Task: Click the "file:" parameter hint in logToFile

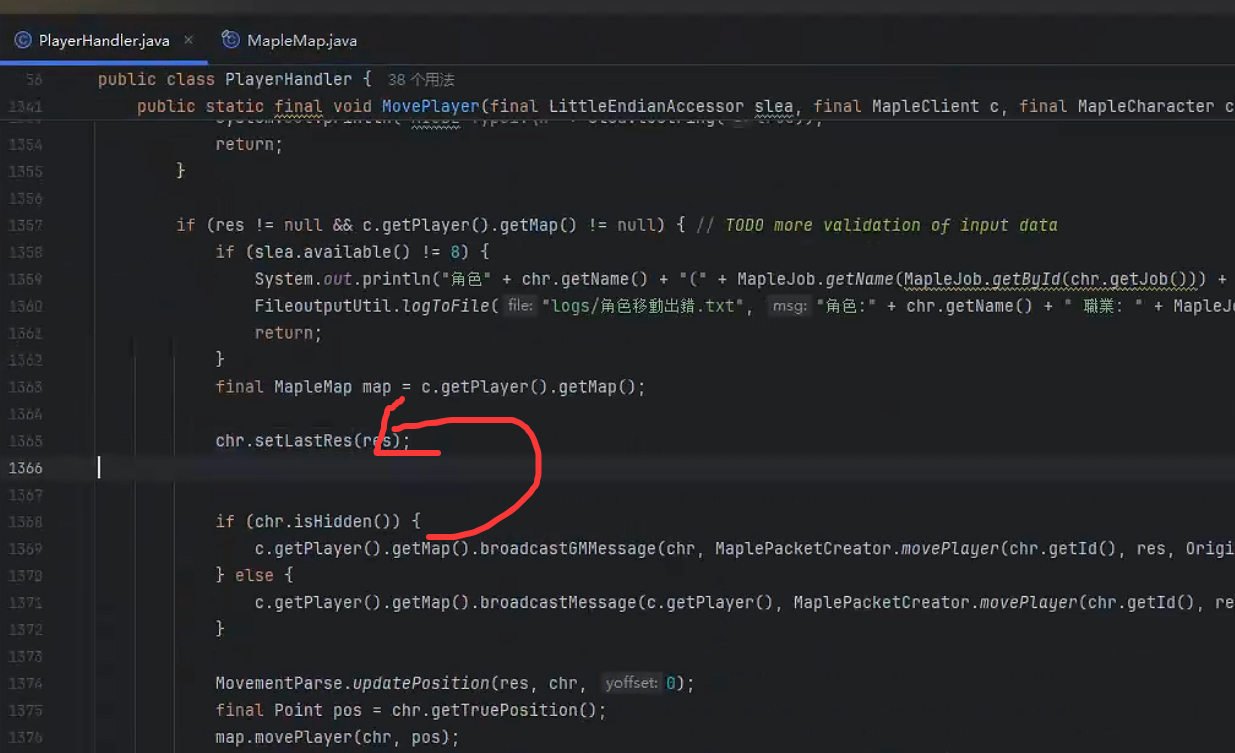Action: (x=520, y=306)
